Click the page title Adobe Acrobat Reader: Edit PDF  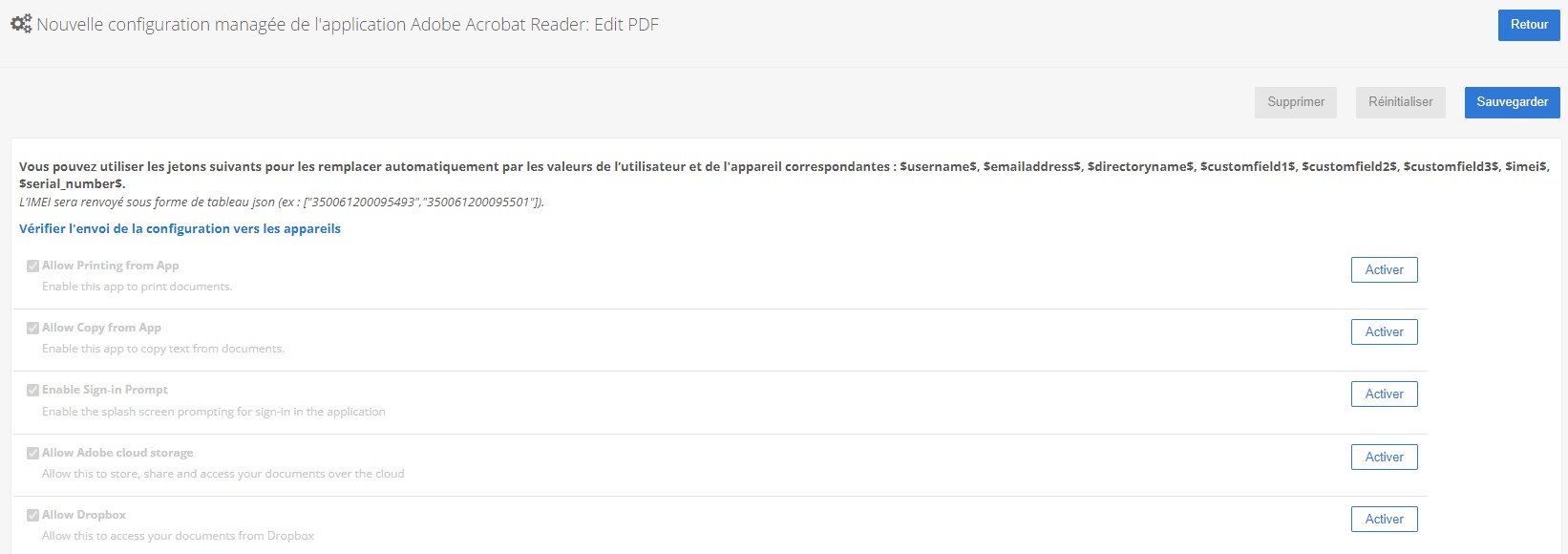pos(535,25)
